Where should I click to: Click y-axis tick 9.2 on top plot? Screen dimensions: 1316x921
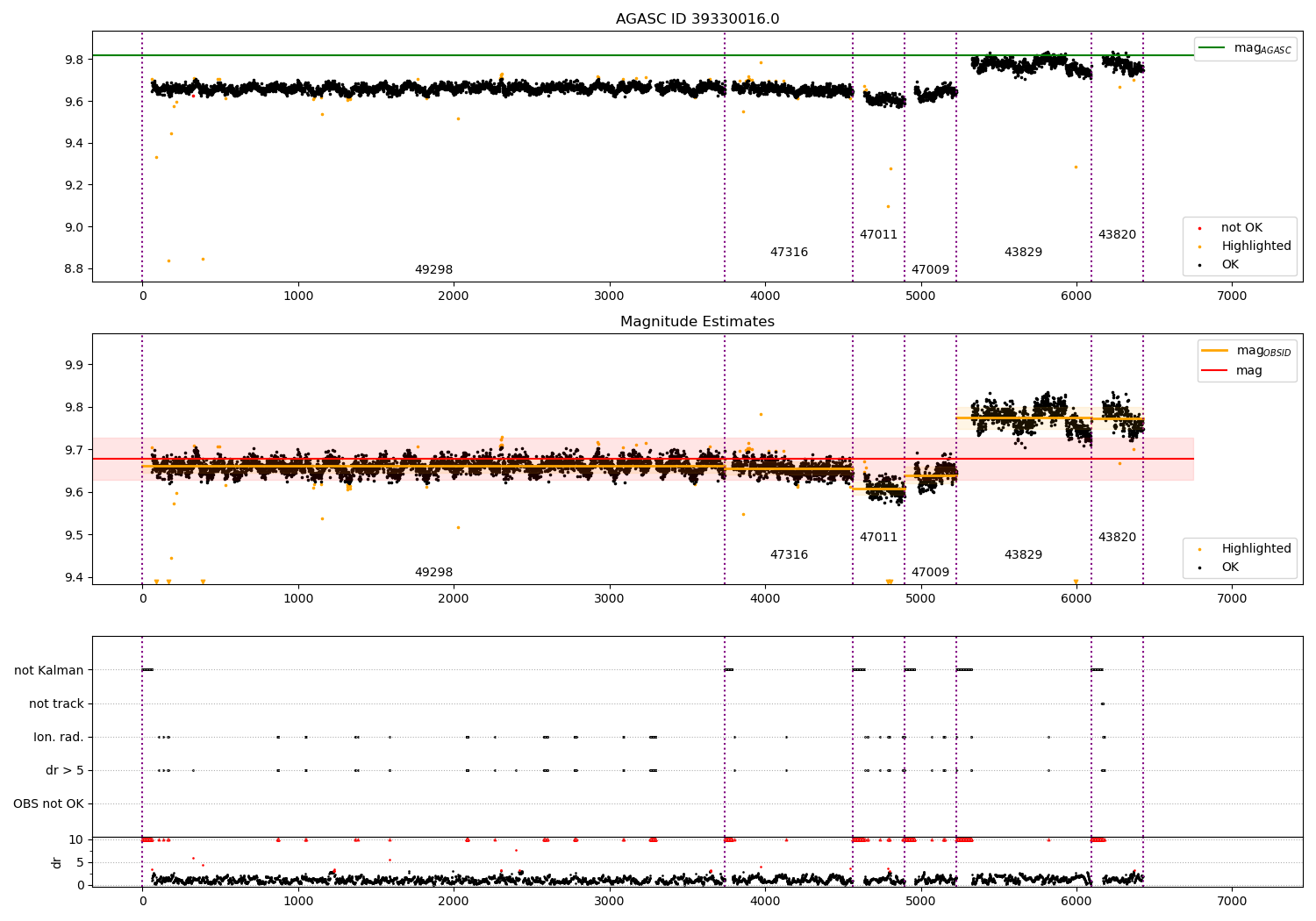[x=73, y=186]
